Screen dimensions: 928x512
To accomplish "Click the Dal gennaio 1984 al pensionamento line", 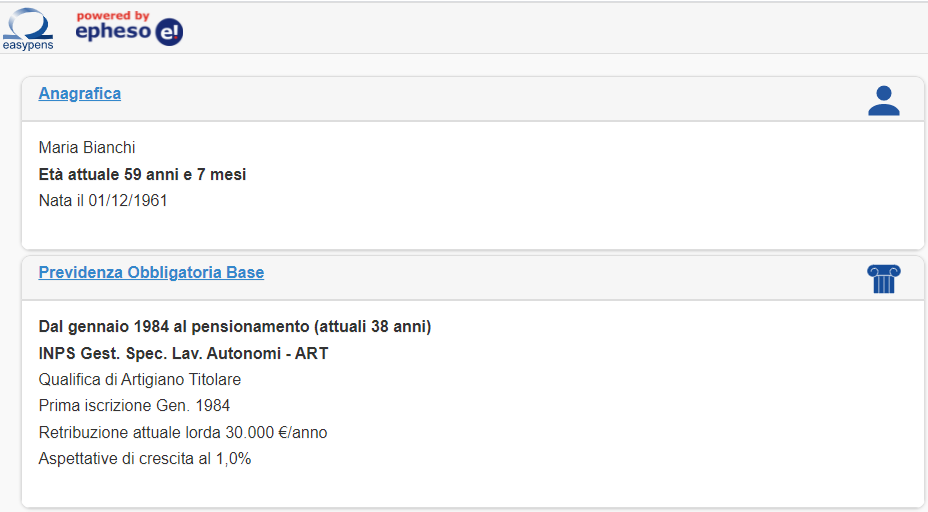I will click(235, 327).
